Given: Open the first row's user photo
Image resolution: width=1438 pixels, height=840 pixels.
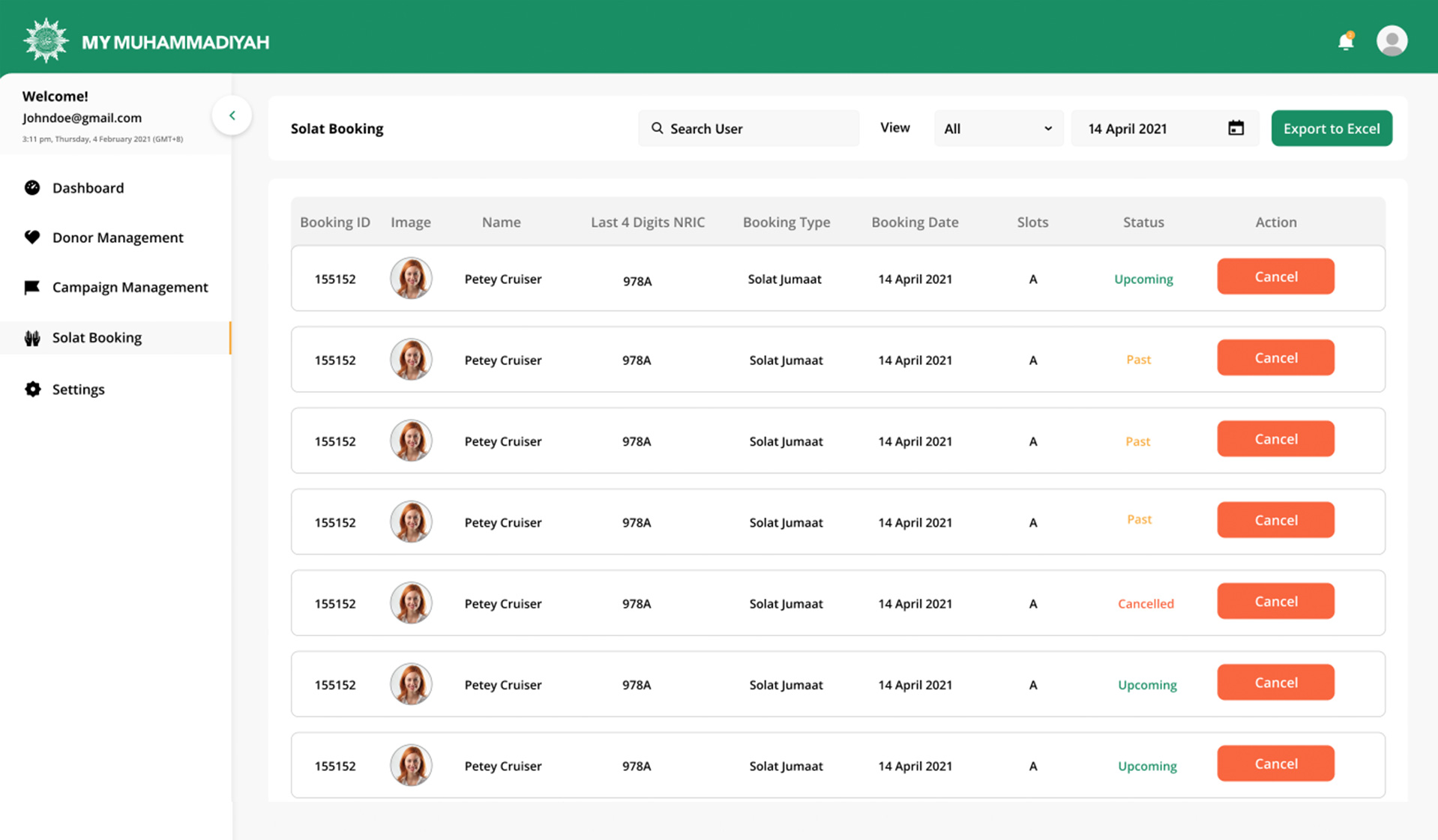Looking at the screenshot, I should (411, 278).
